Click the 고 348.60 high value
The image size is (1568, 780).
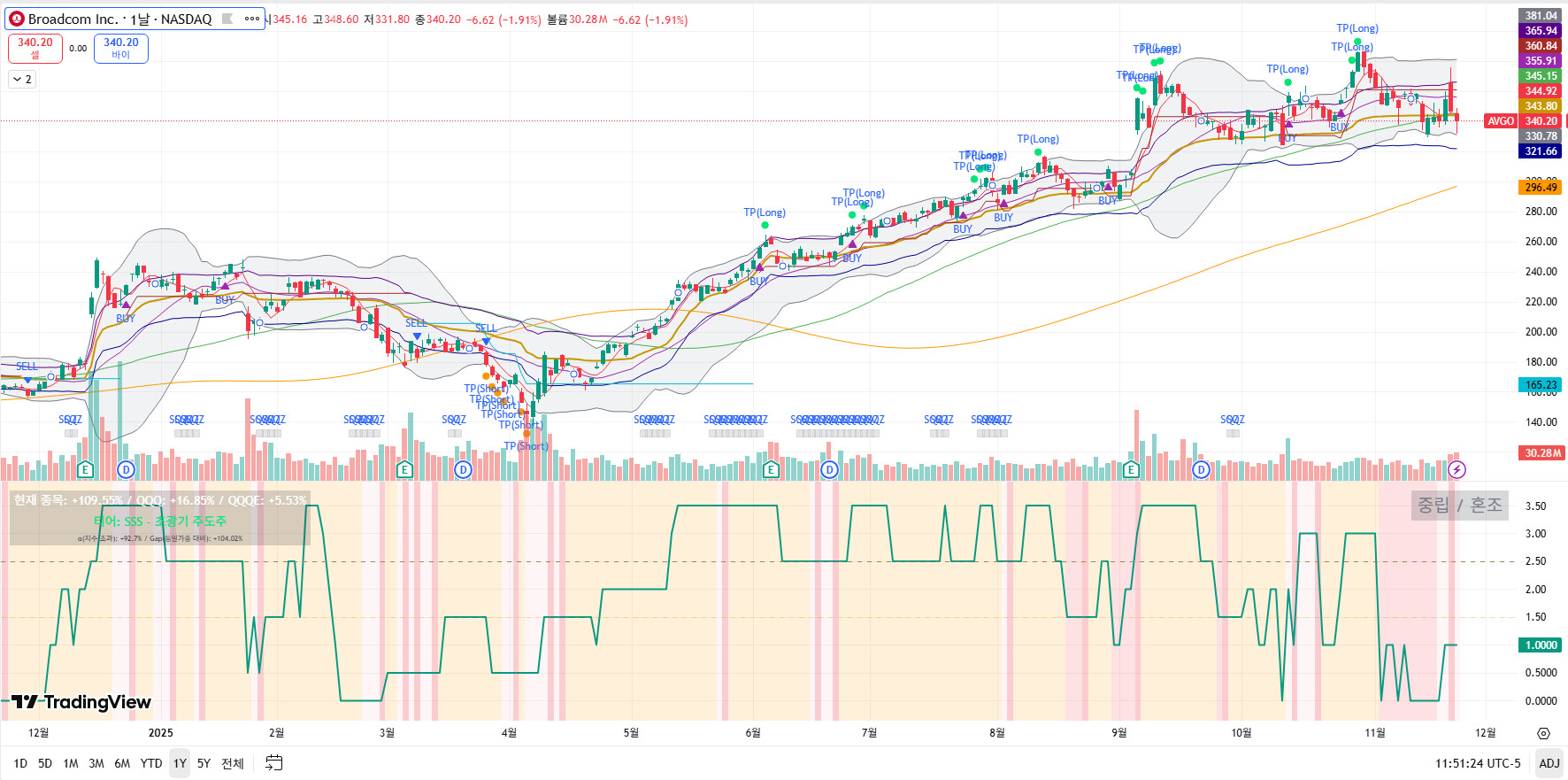coord(335,19)
